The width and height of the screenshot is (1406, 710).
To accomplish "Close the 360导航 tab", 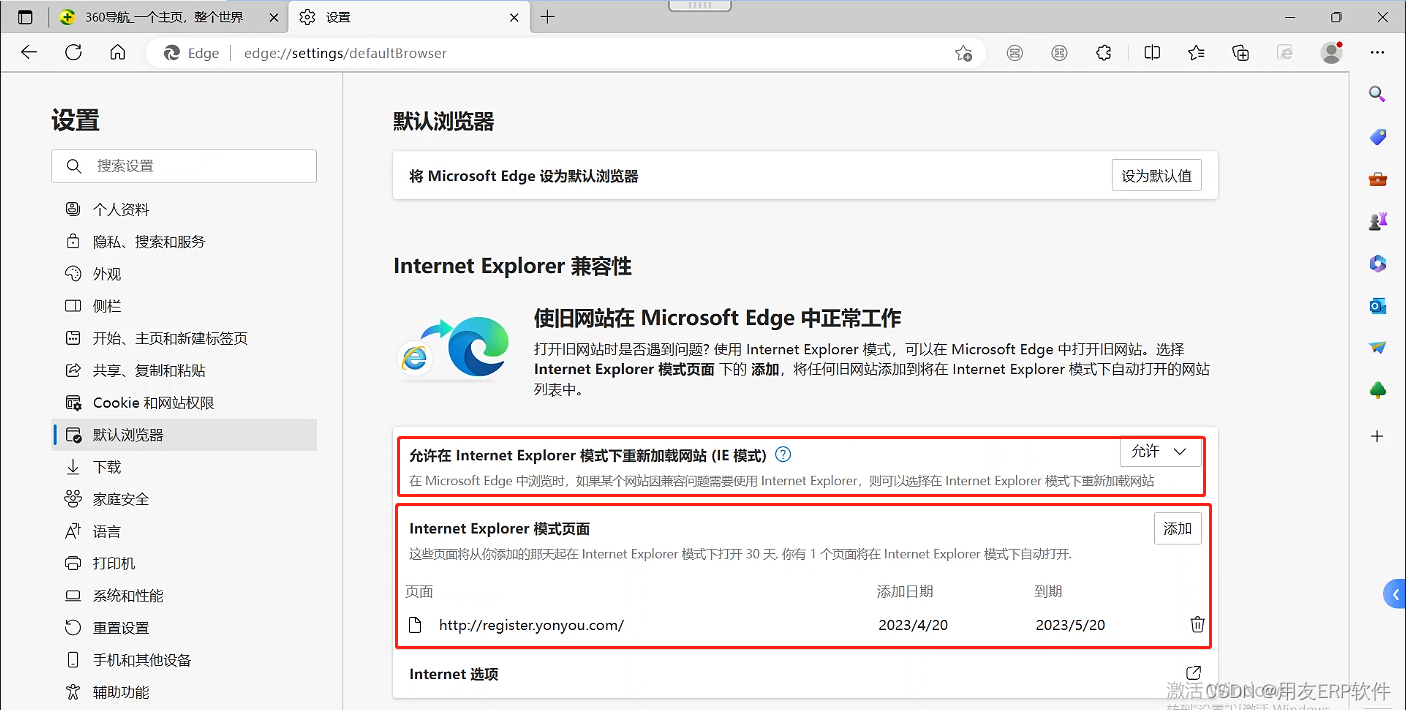I will [274, 17].
